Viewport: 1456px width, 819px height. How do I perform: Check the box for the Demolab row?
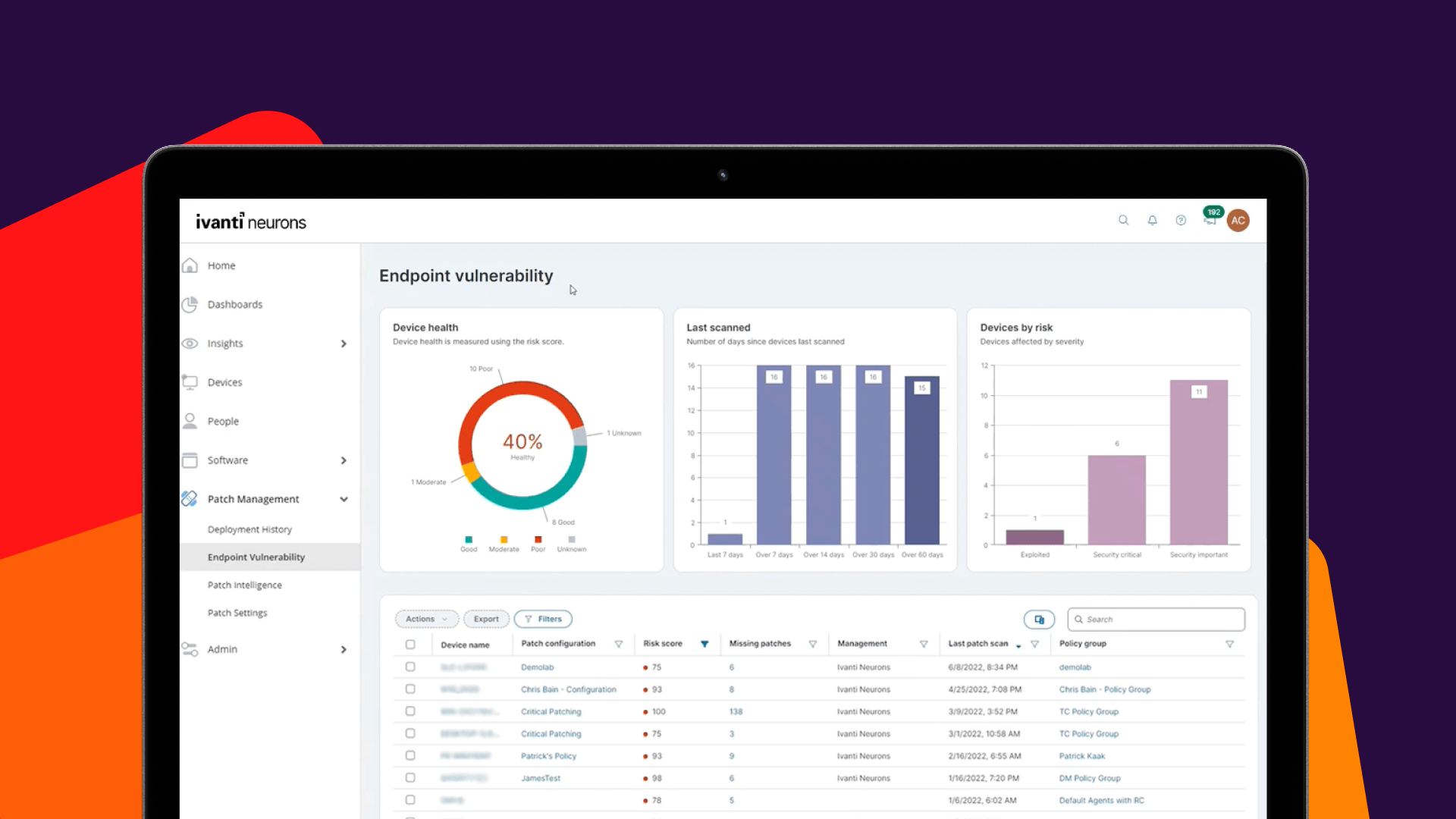click(410, 667)
